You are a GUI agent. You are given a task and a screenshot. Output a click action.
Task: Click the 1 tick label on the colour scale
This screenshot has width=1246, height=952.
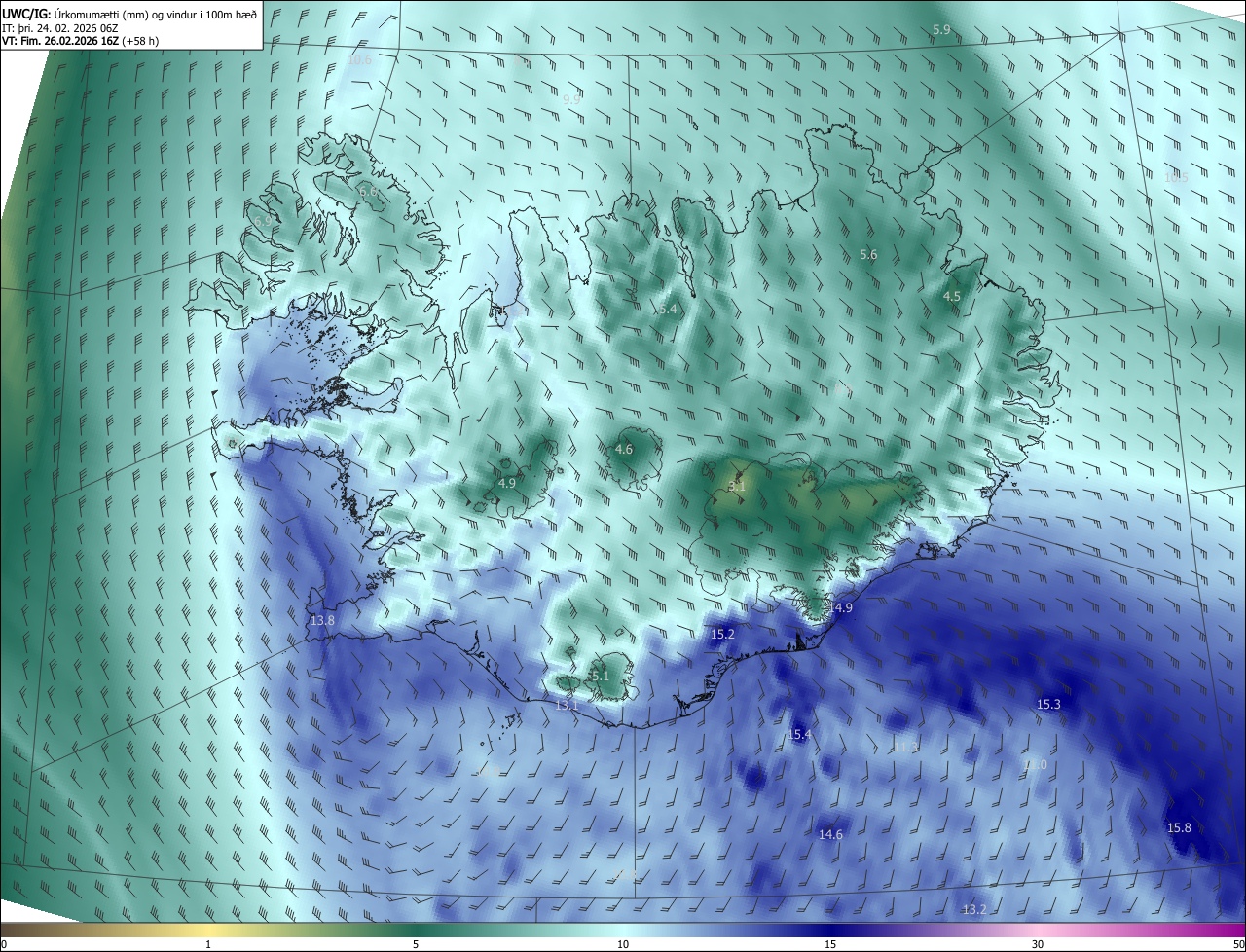(x=208, y=944)
